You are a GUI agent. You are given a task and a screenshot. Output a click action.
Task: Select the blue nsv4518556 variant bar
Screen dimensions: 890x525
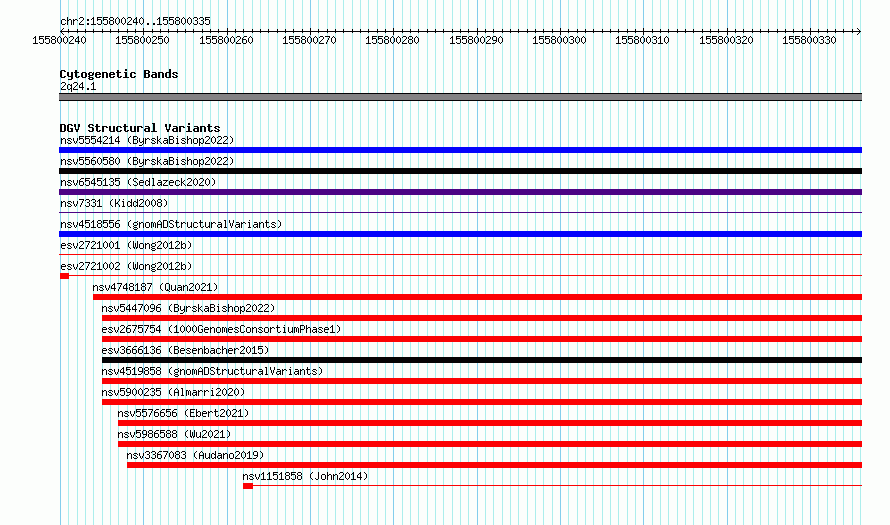(x=460, y=234)
